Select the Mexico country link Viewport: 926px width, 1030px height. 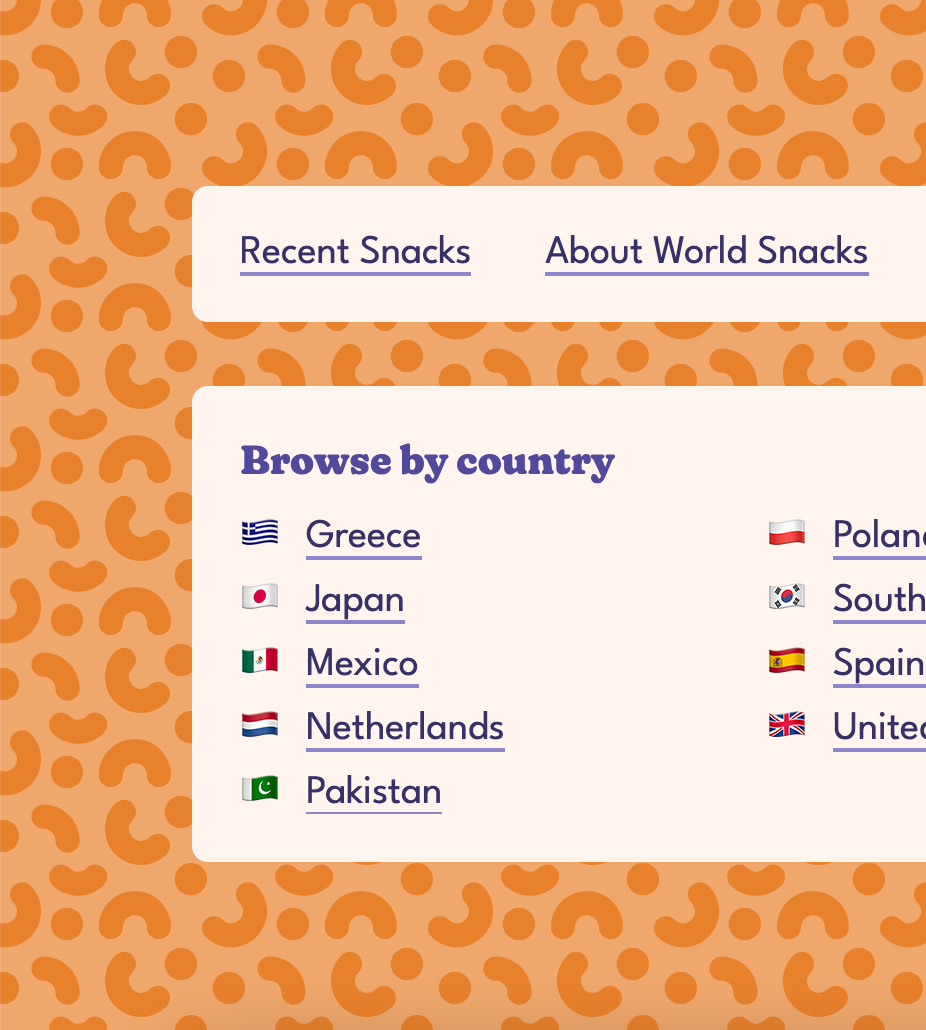click(362, 663)
